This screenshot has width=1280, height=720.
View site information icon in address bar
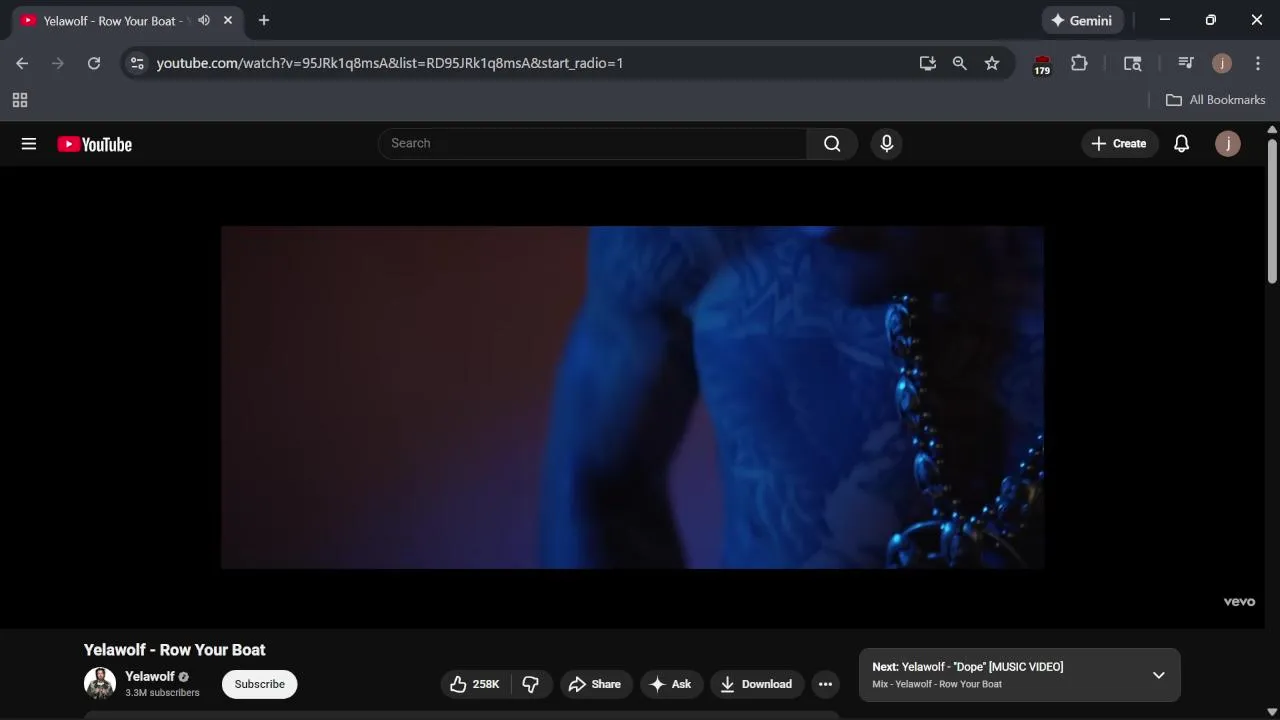[x=137, y=63]
